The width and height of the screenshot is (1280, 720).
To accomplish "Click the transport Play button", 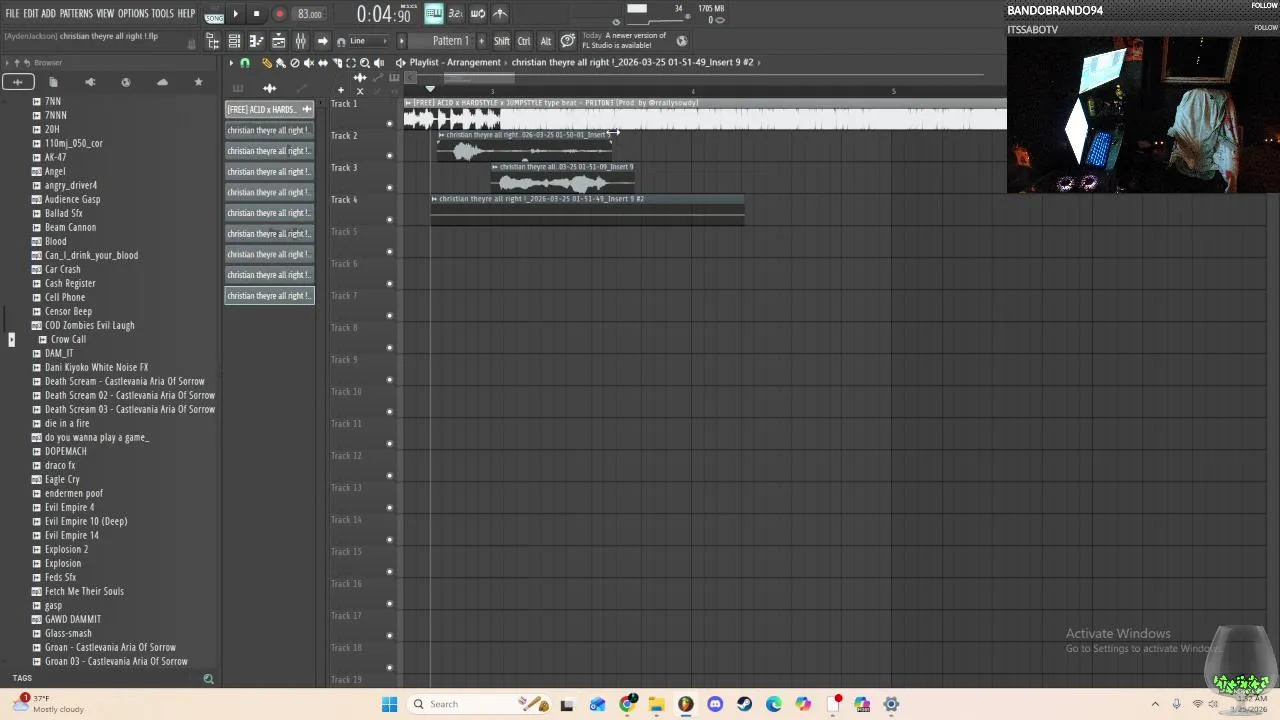I will [x=236, y=14].
